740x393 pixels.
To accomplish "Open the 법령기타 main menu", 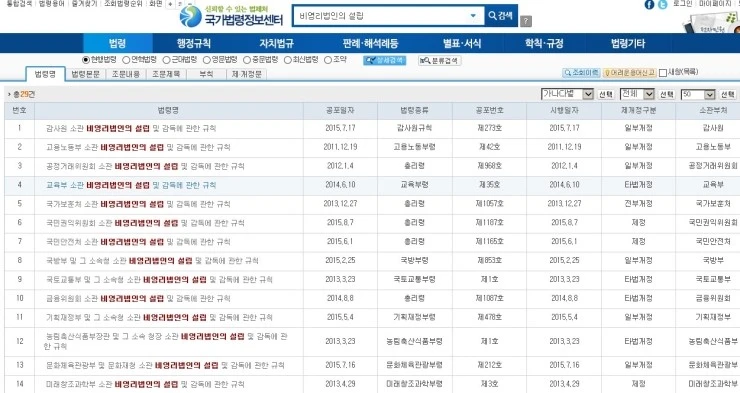I will click(628, 43).
